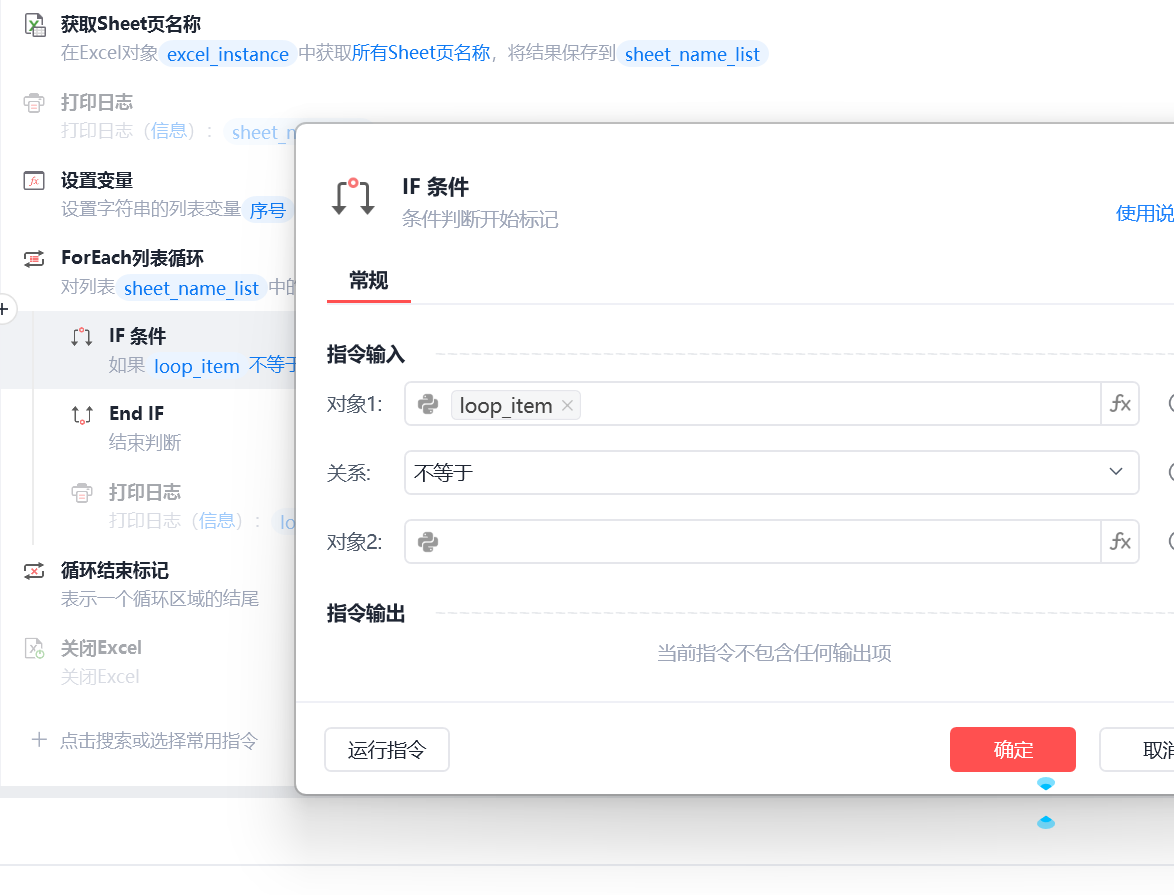Click the 序号 variable tag in 设置变量
Image resolution: width=1174 pixels, height=895 pixels.
tap(267, 210)
